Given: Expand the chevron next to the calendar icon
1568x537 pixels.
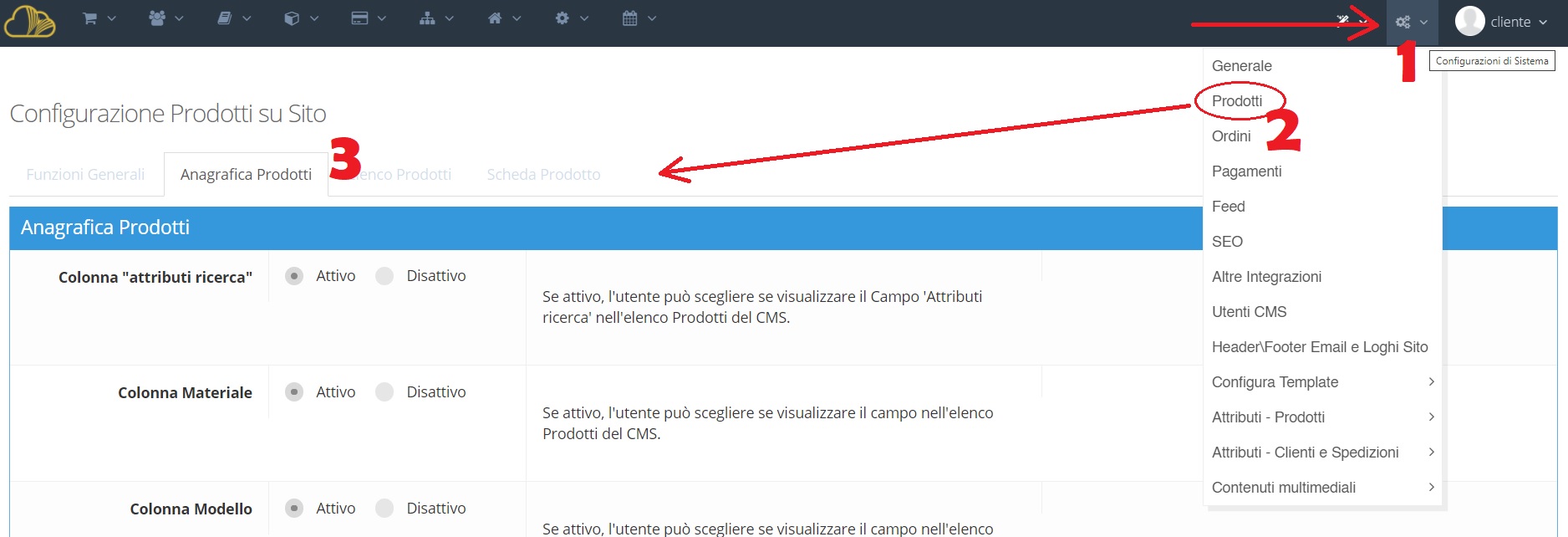Looking at the screenshot, I should click(652, 18).
